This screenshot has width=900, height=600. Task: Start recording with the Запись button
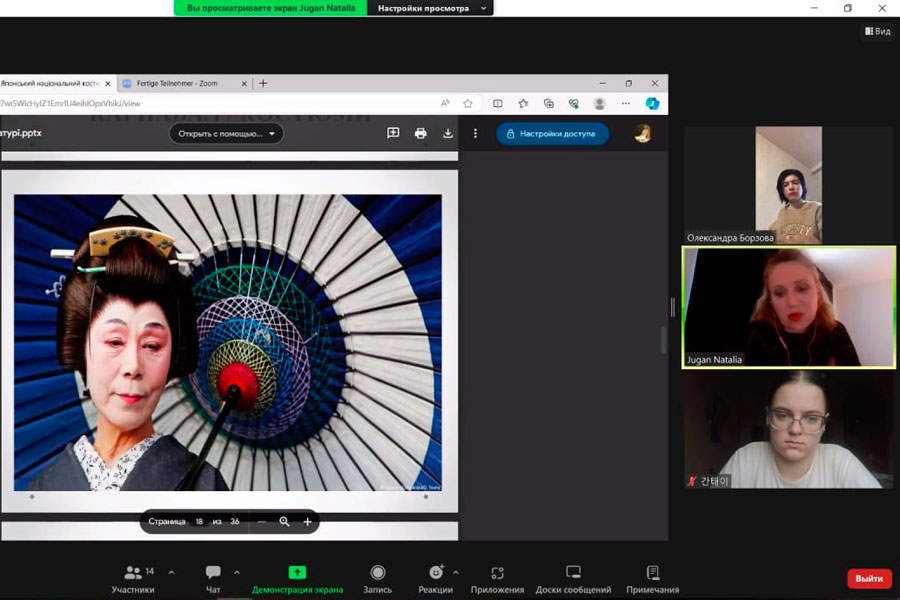point(377,577)
